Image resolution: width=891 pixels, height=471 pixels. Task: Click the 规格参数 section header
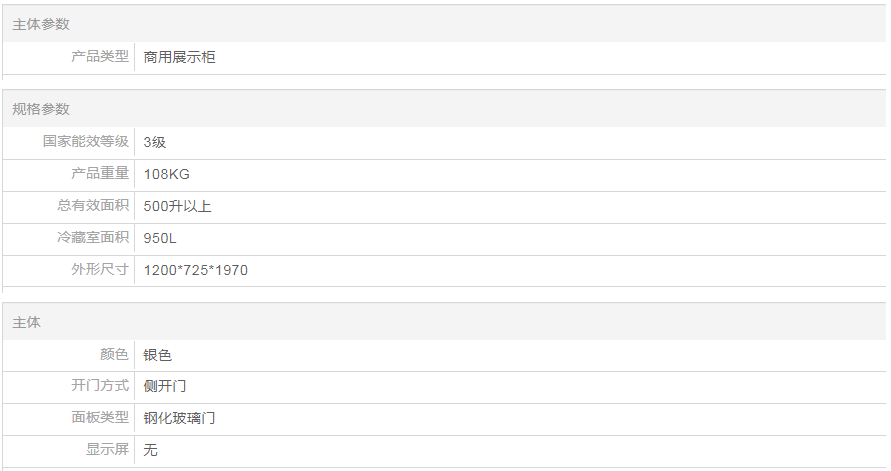41,109
